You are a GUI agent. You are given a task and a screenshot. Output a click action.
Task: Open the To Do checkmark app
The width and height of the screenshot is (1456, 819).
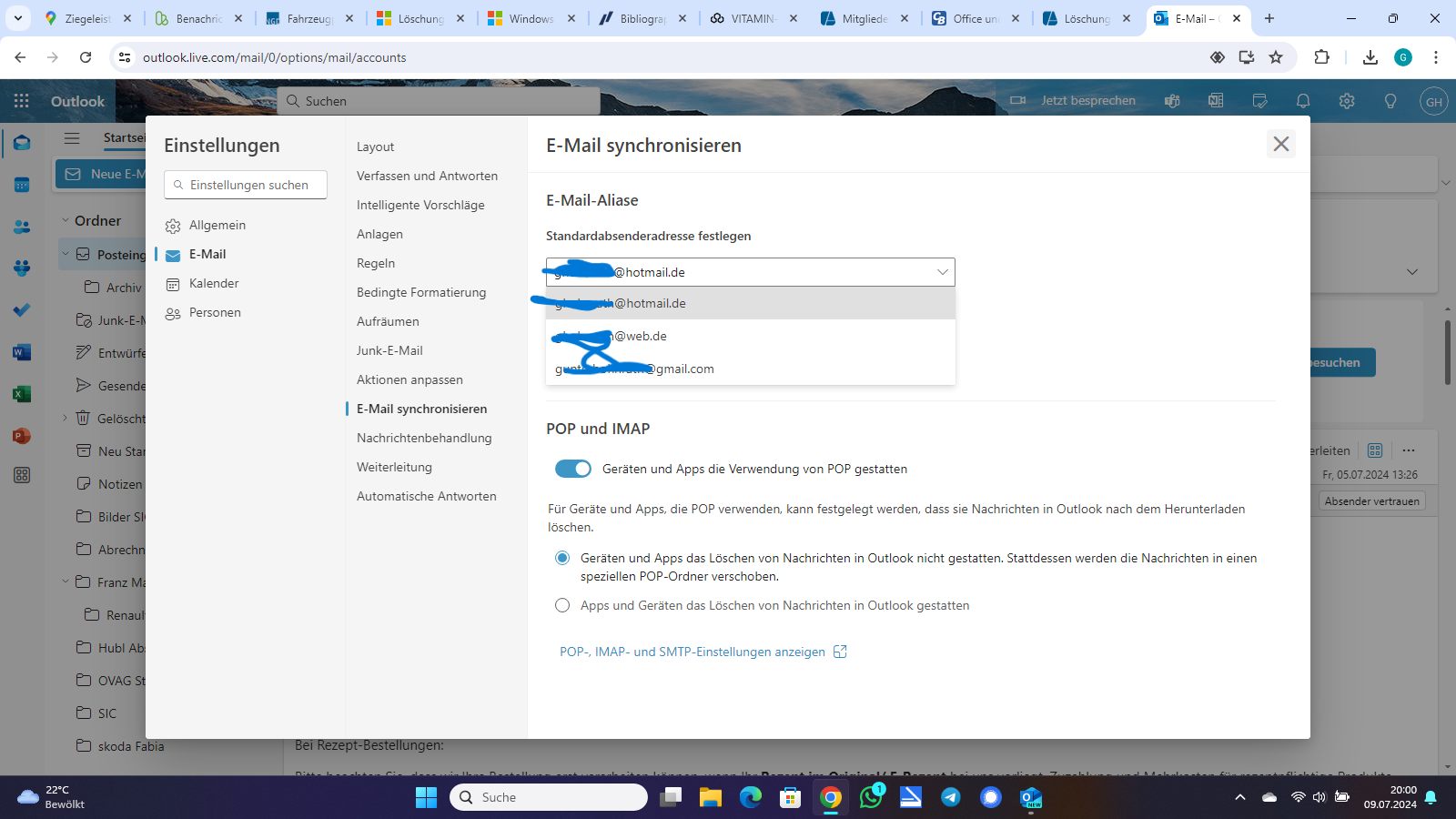(x=22, y=310)
